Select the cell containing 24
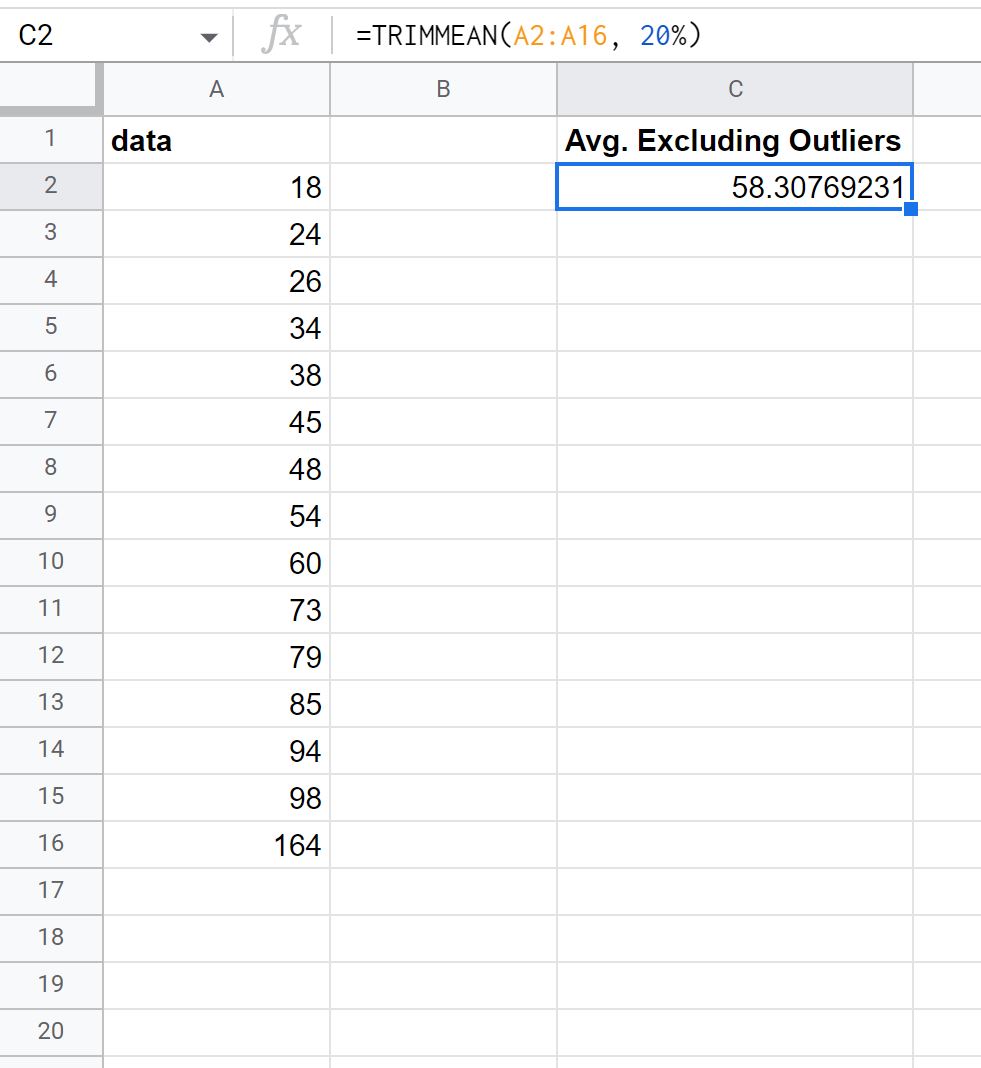This screenshot has height=1068, width=981. [217, 234]
